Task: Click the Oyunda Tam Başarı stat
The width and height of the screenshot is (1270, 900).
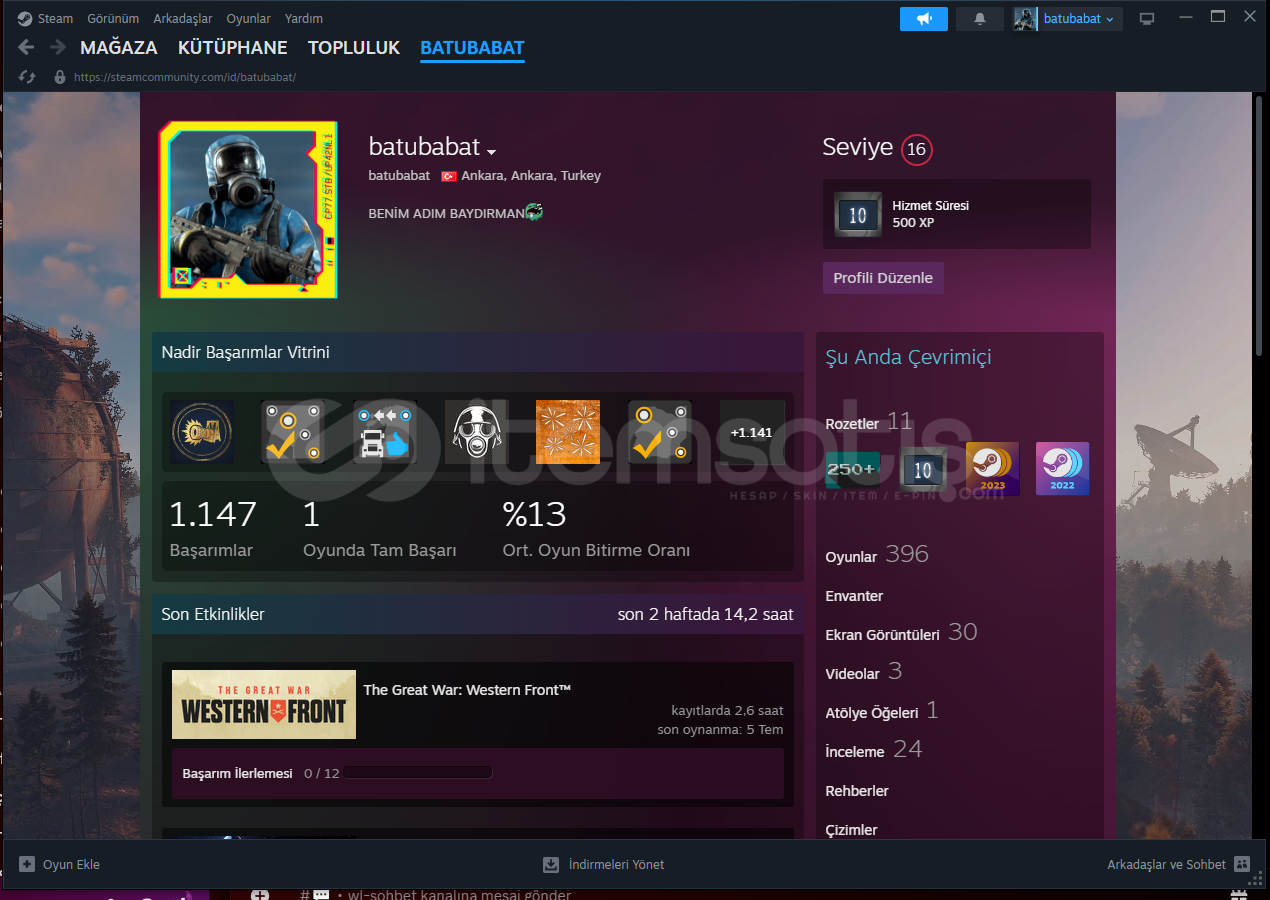Action: tap(379, 528)
